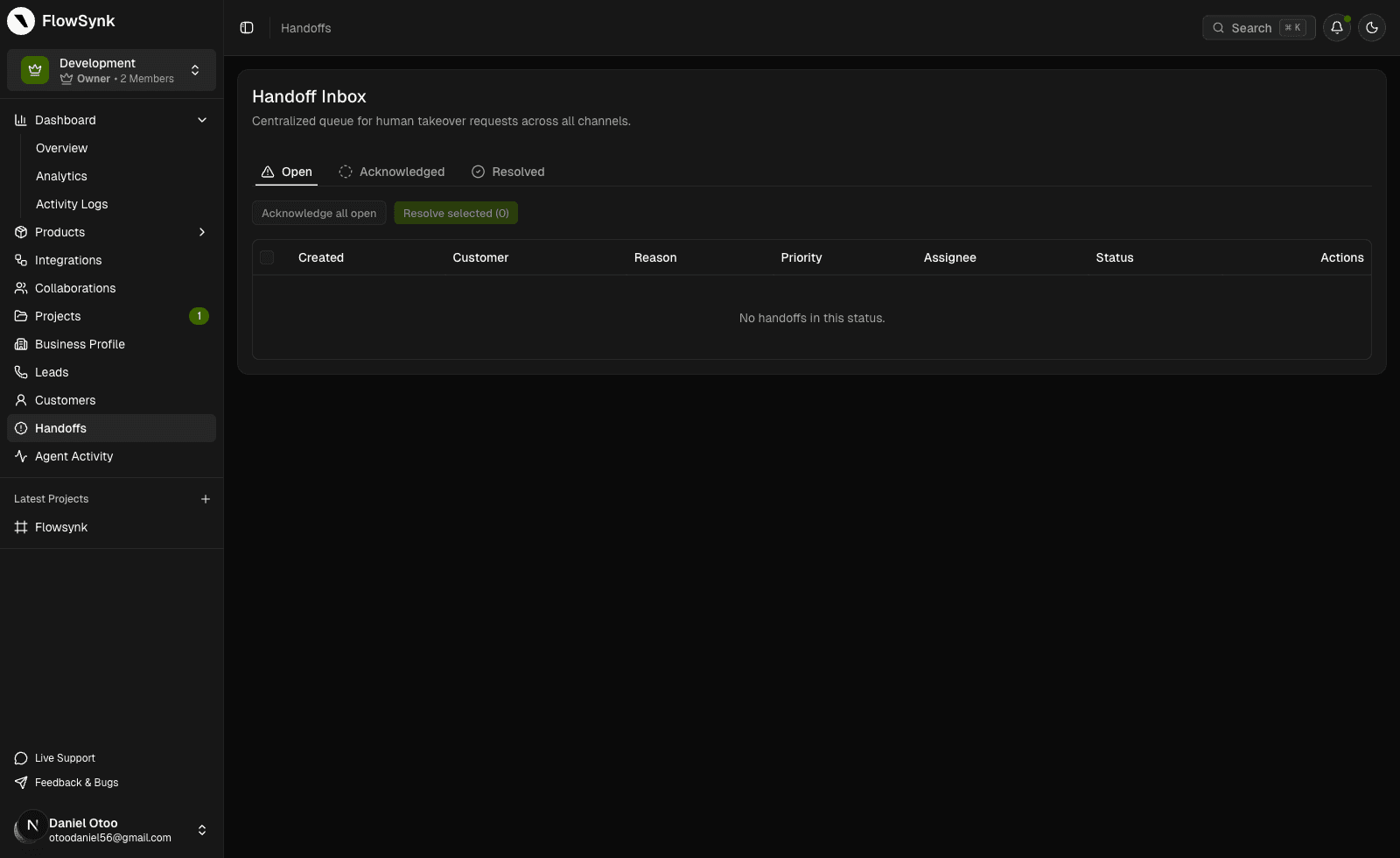1400x858 pixels.
Task: Select the Integrations sidebar icon
Action: tap(20, 259)
